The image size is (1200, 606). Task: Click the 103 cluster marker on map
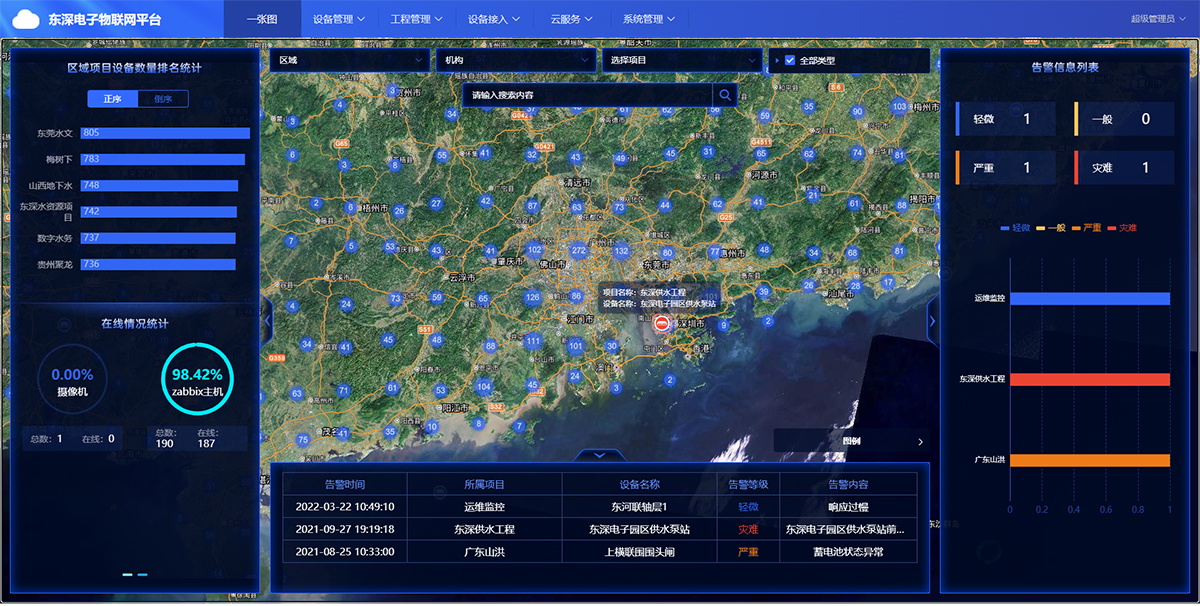(x=899, y=106)
